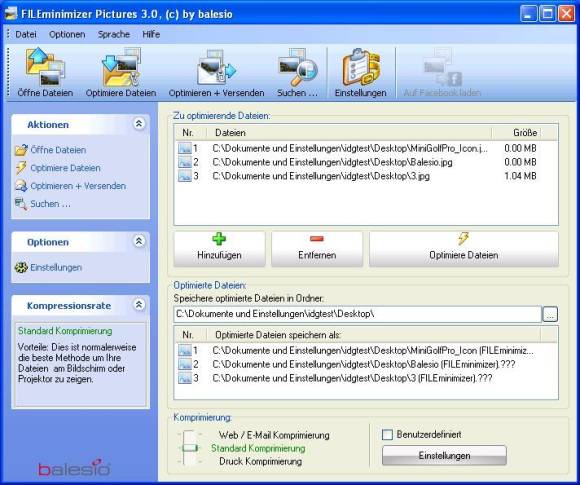Click the Dateien column header

349,133
